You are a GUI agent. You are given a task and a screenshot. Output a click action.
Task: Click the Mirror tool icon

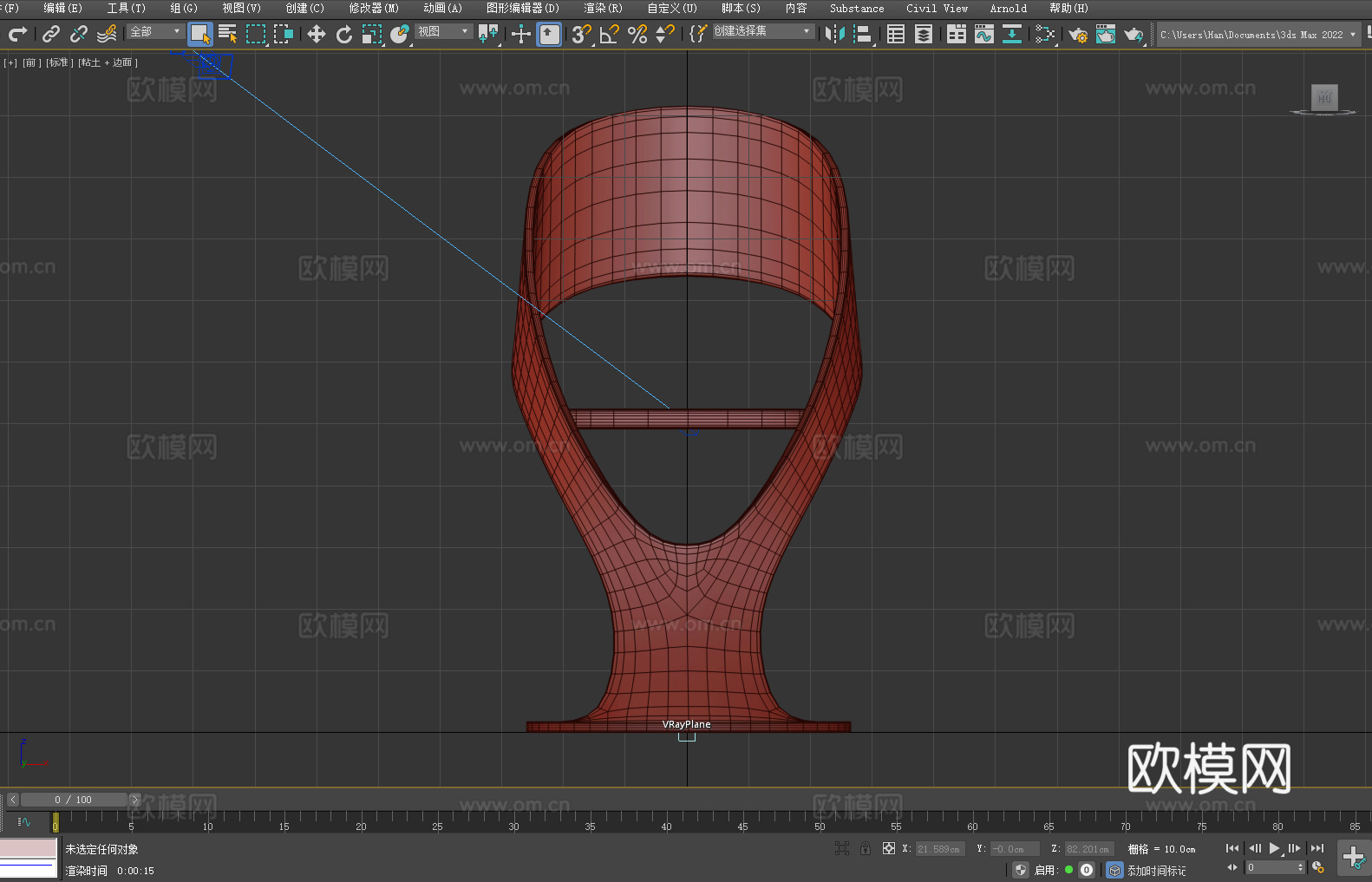click(835, 34)
